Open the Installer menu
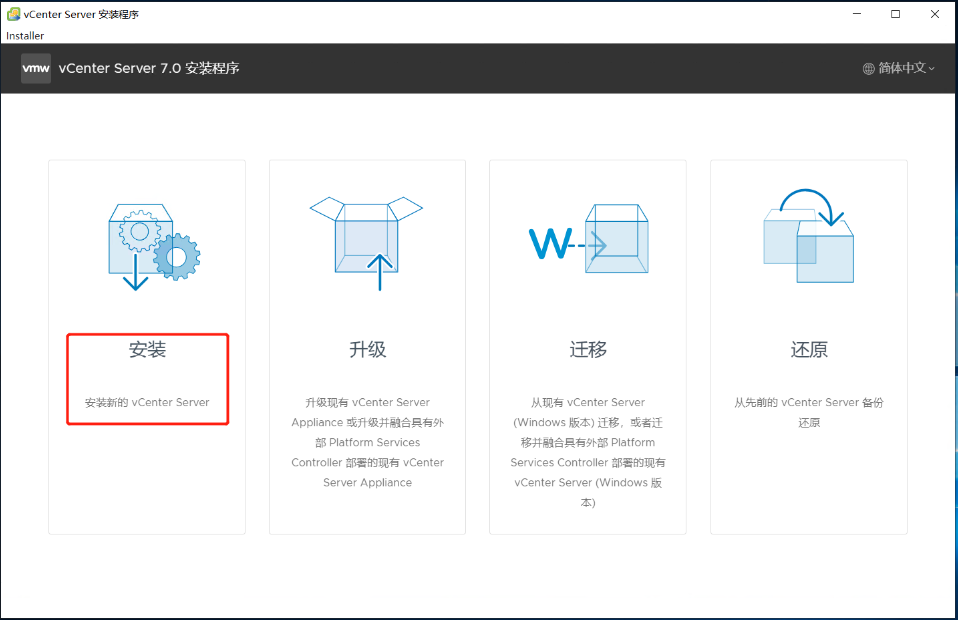958x620 pixels. (25, 35)
